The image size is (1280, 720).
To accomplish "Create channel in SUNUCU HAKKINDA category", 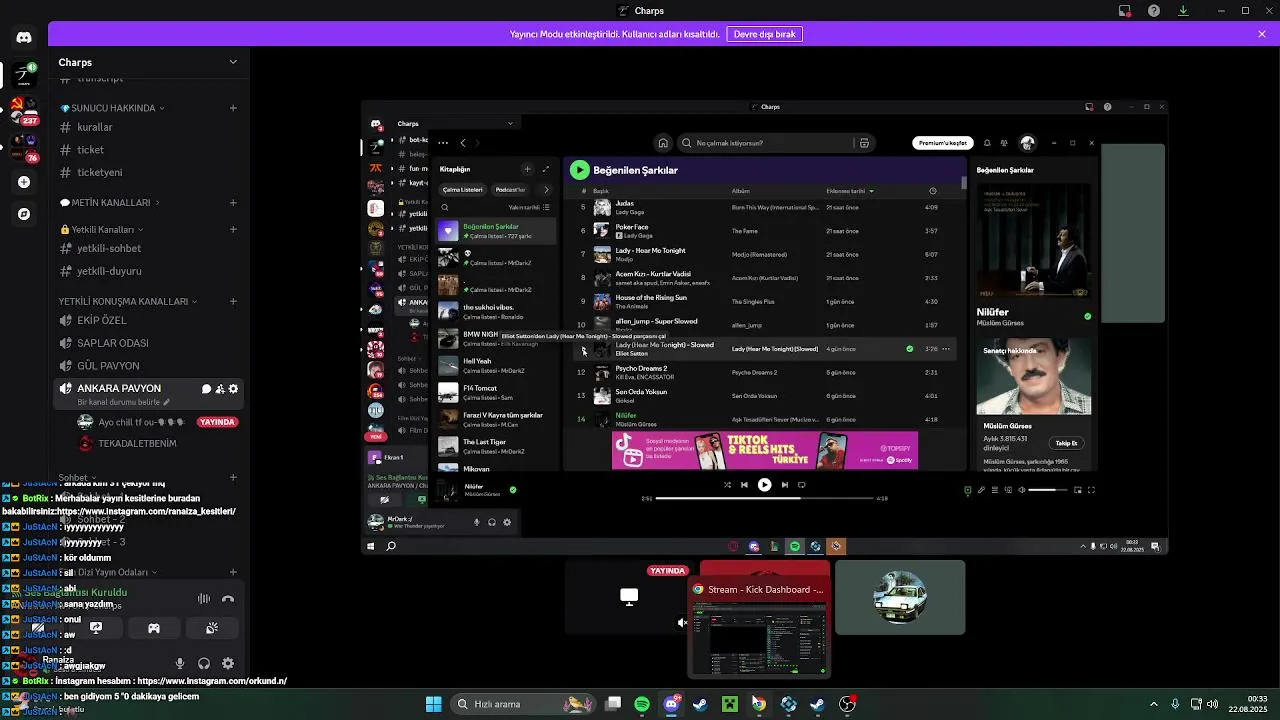I will [x=233, y=108].
